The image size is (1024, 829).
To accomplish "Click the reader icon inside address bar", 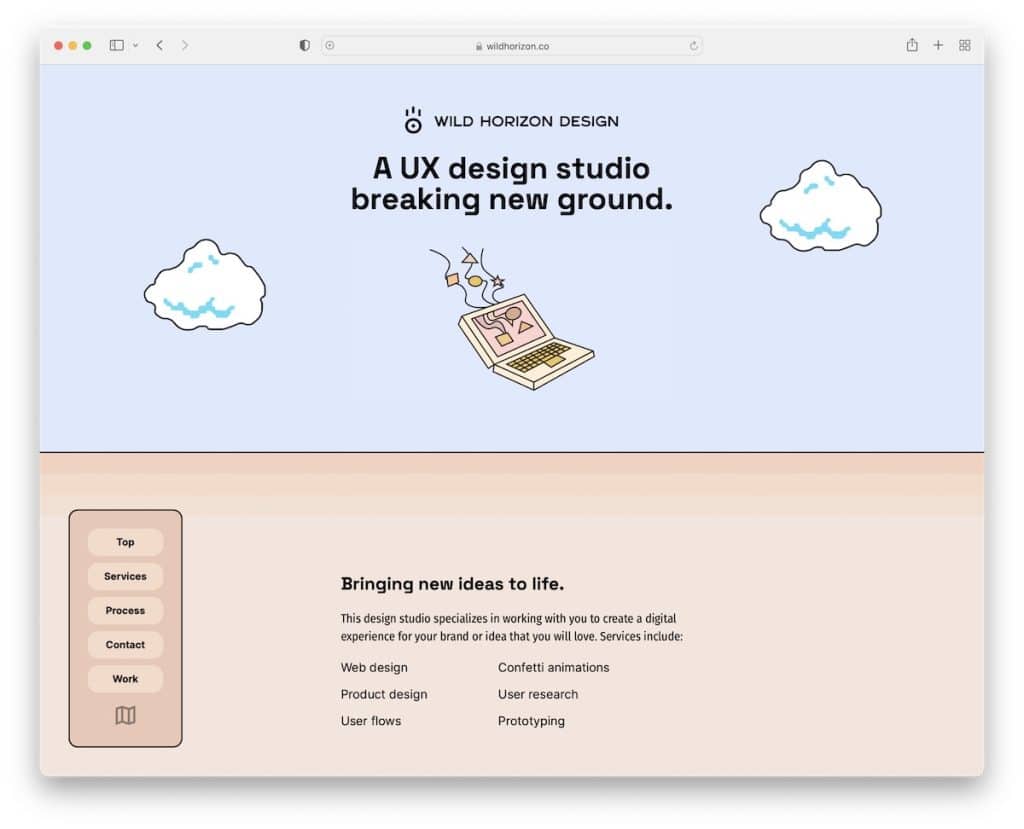I will 330,46.
